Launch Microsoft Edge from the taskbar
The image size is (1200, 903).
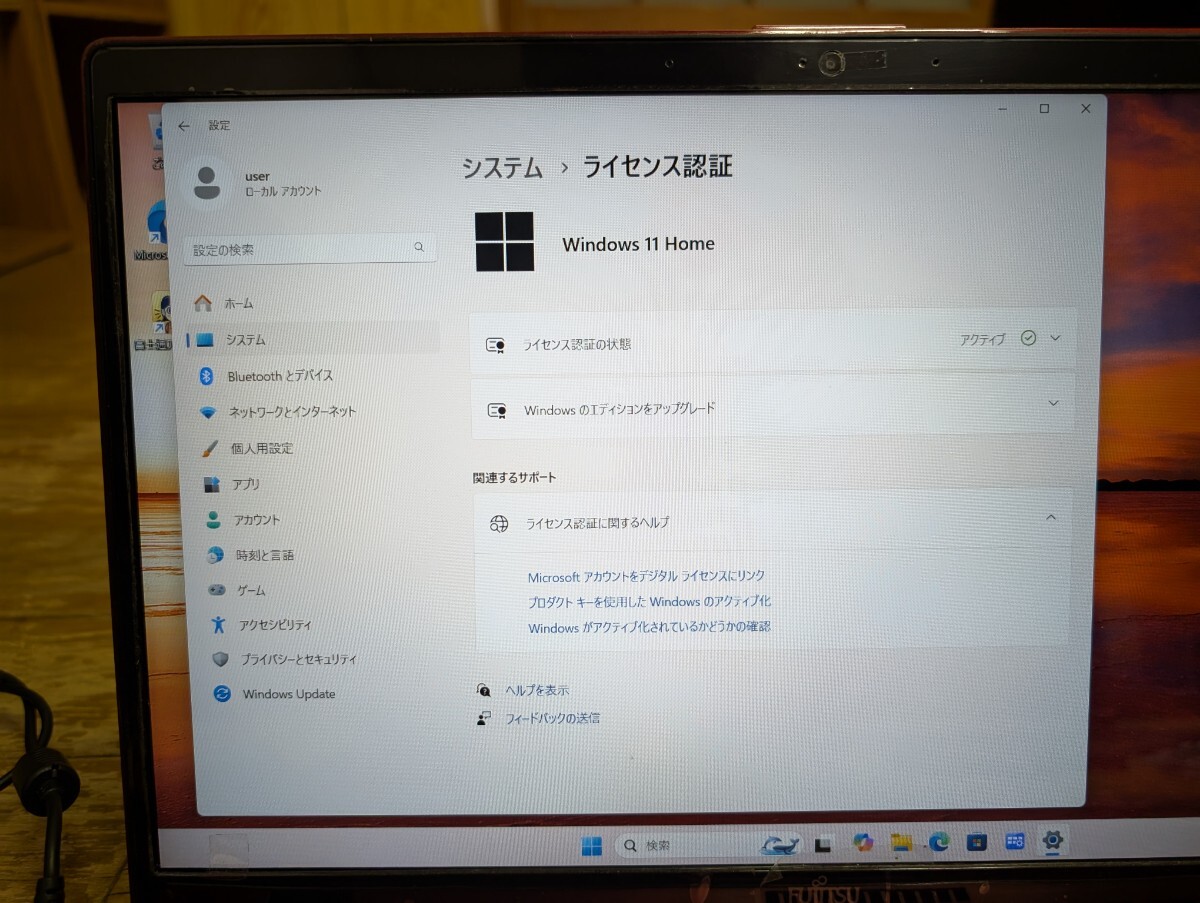939,842
